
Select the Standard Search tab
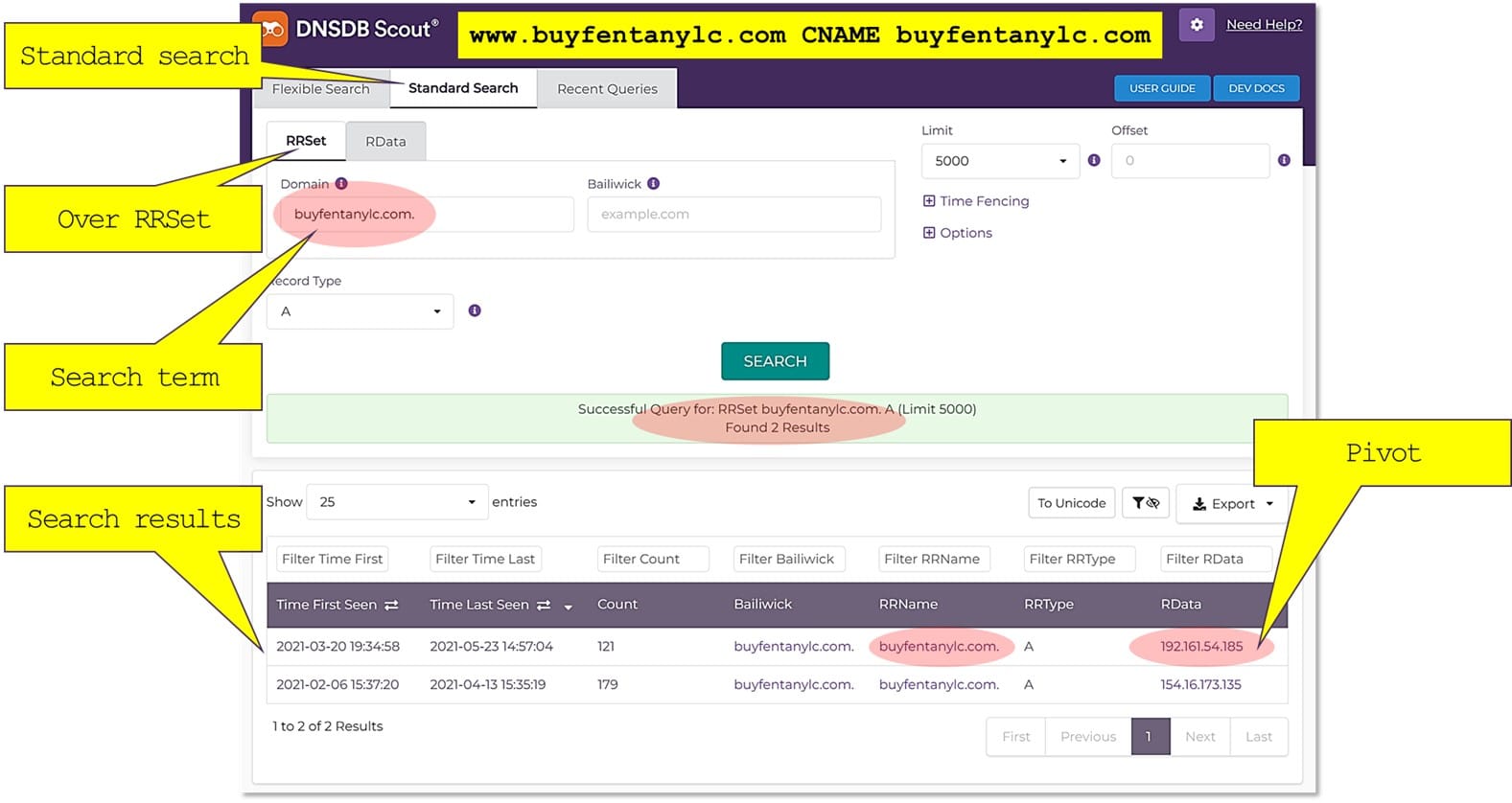coord(463,88)
